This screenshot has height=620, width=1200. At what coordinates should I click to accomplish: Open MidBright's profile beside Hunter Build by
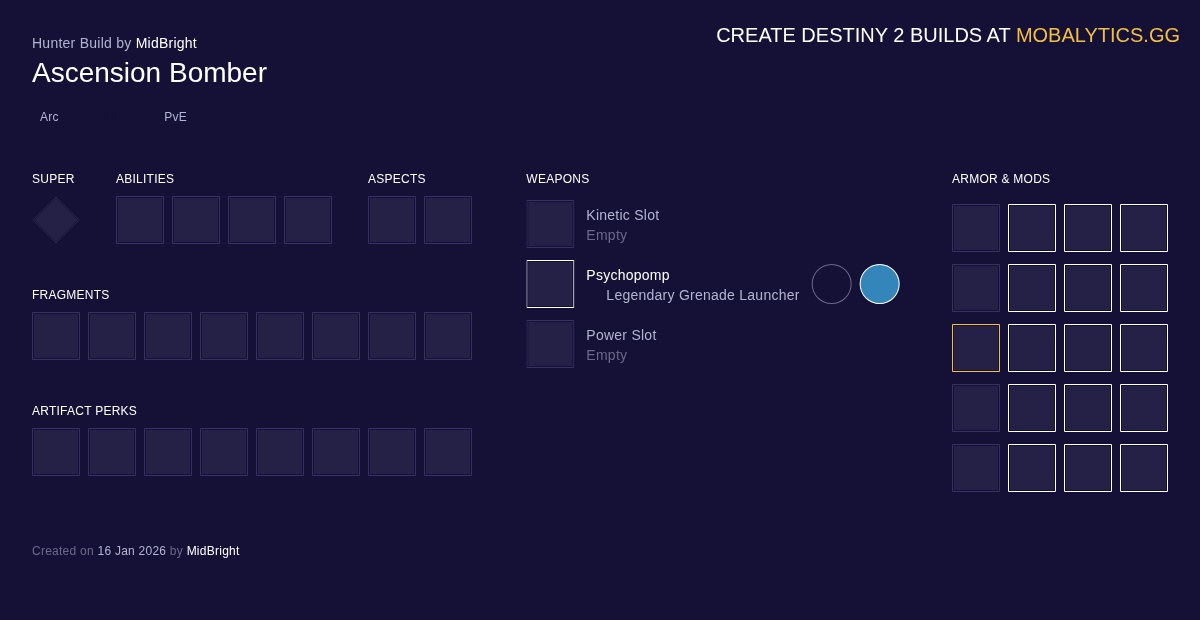(166, 43)
